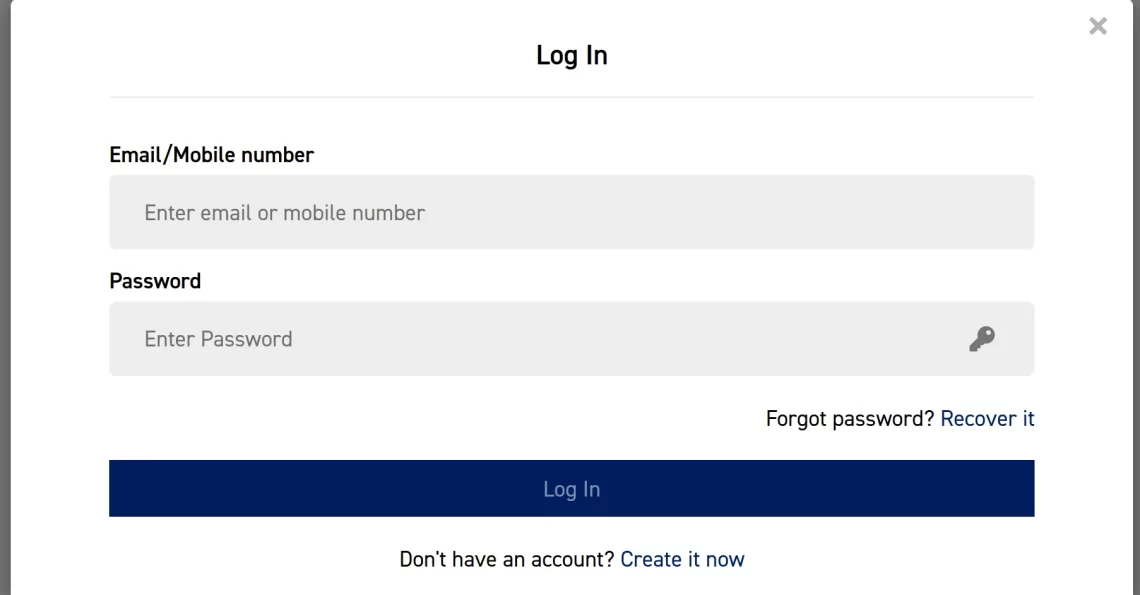Open the Recover it link
Screen dimensions: 1140x595
pos(987,419)
